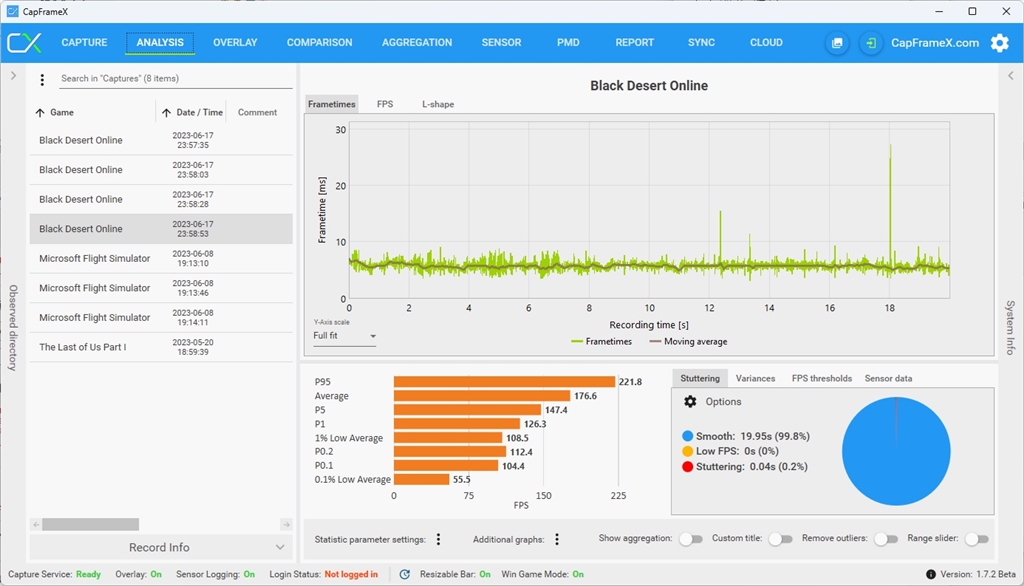Select the ANALYSIS tab
Screen dimensions: 1024x586
click(x=160, y=42)
